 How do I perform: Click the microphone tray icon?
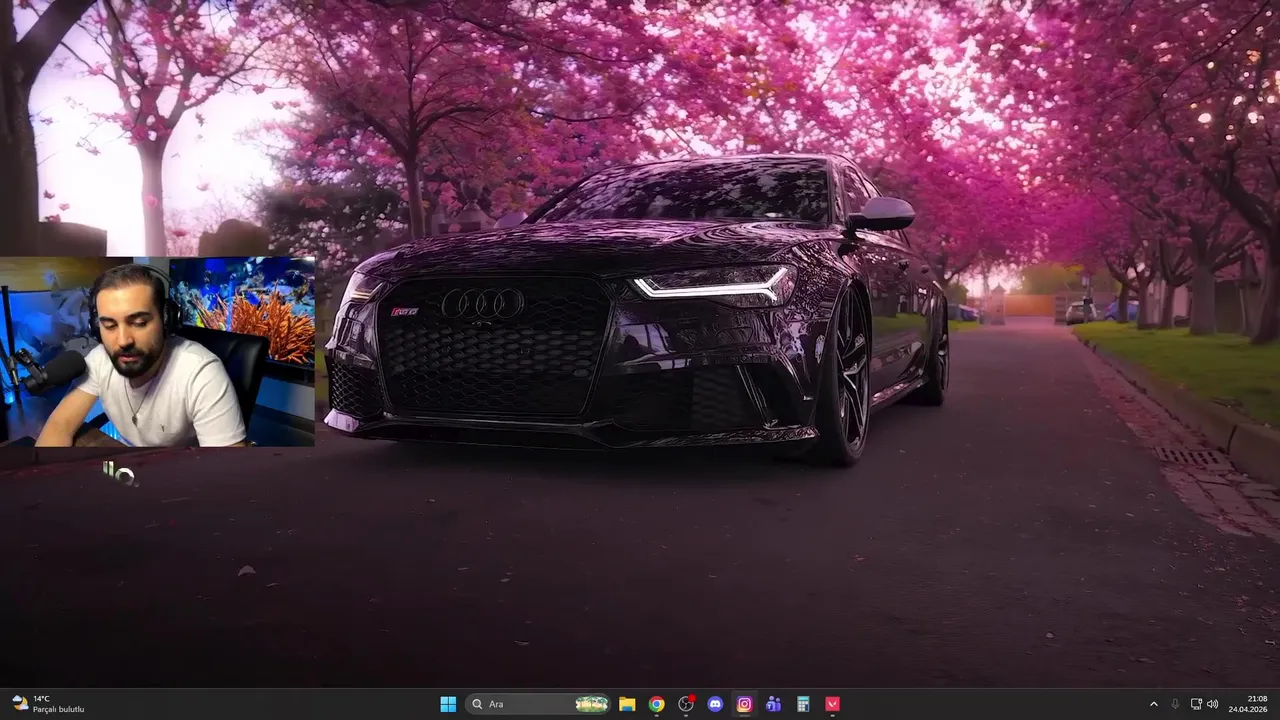pyautogui.click(x=1175, y=704)
